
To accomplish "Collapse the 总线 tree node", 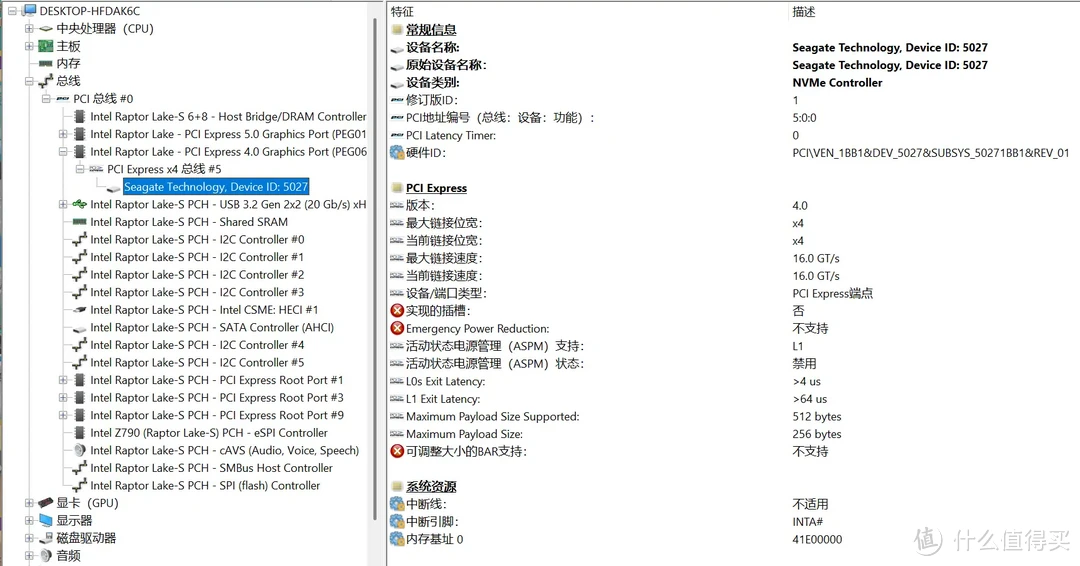I will [29, 81].
